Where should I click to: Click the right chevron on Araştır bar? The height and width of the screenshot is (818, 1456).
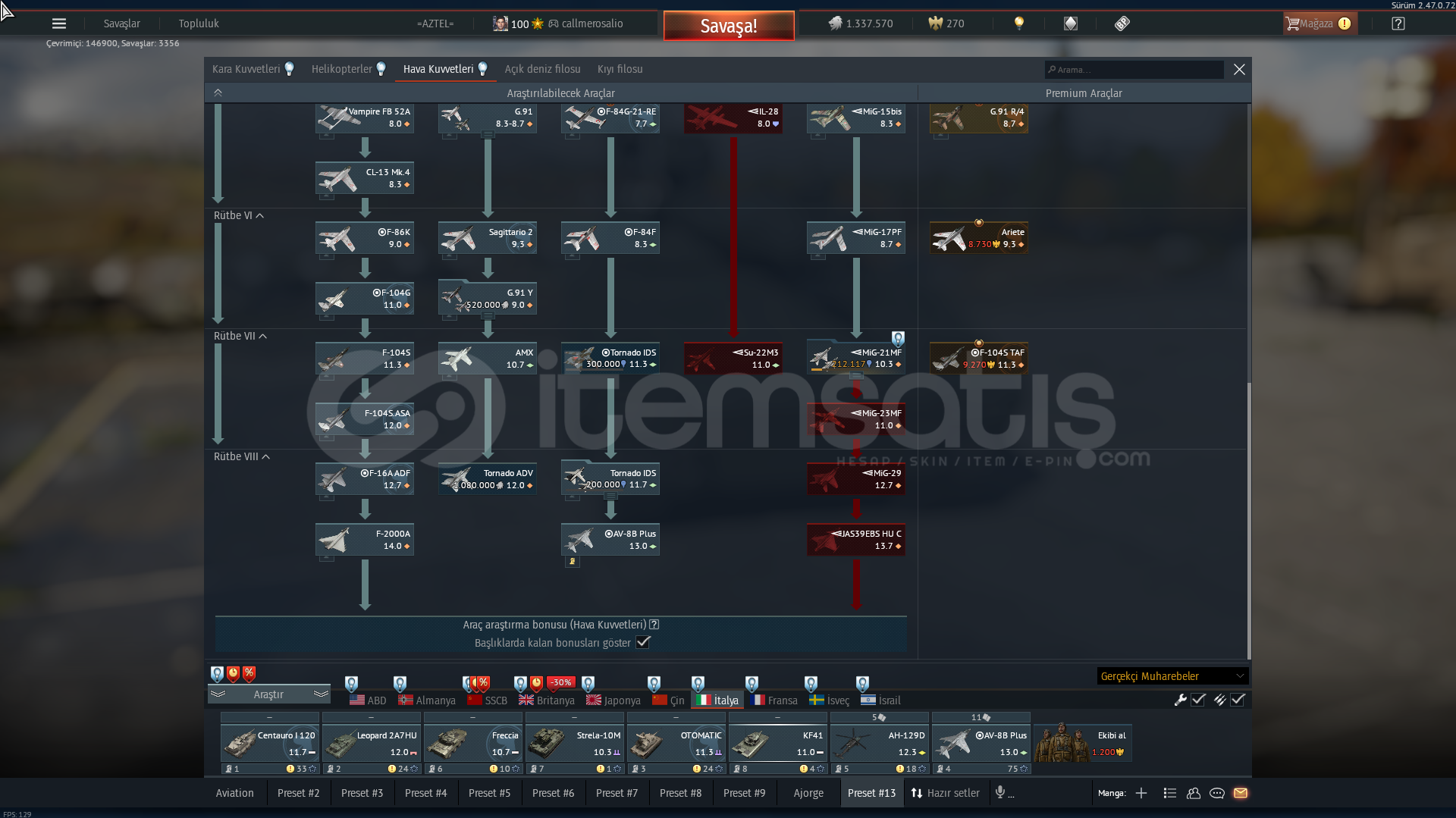pos(321,694)
